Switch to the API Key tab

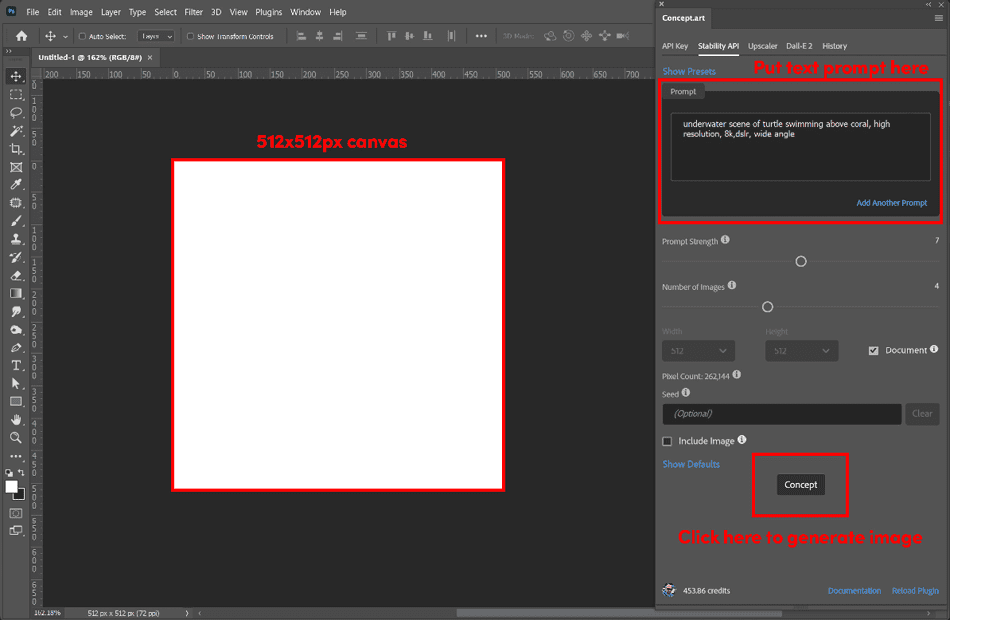click(675, 46)
